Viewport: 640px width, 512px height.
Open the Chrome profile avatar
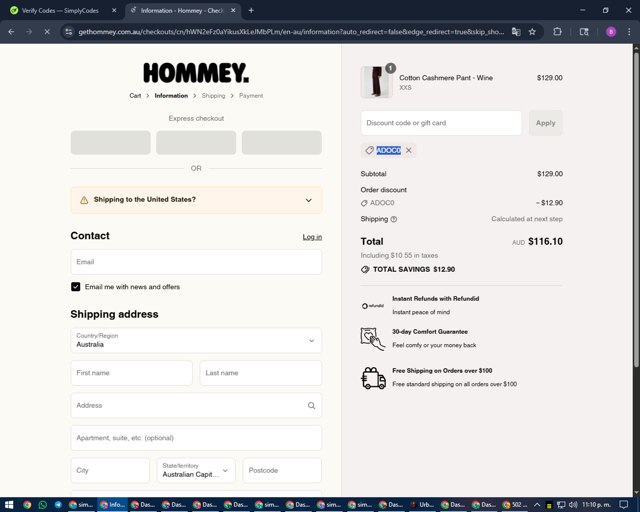[x=611, y=31]
